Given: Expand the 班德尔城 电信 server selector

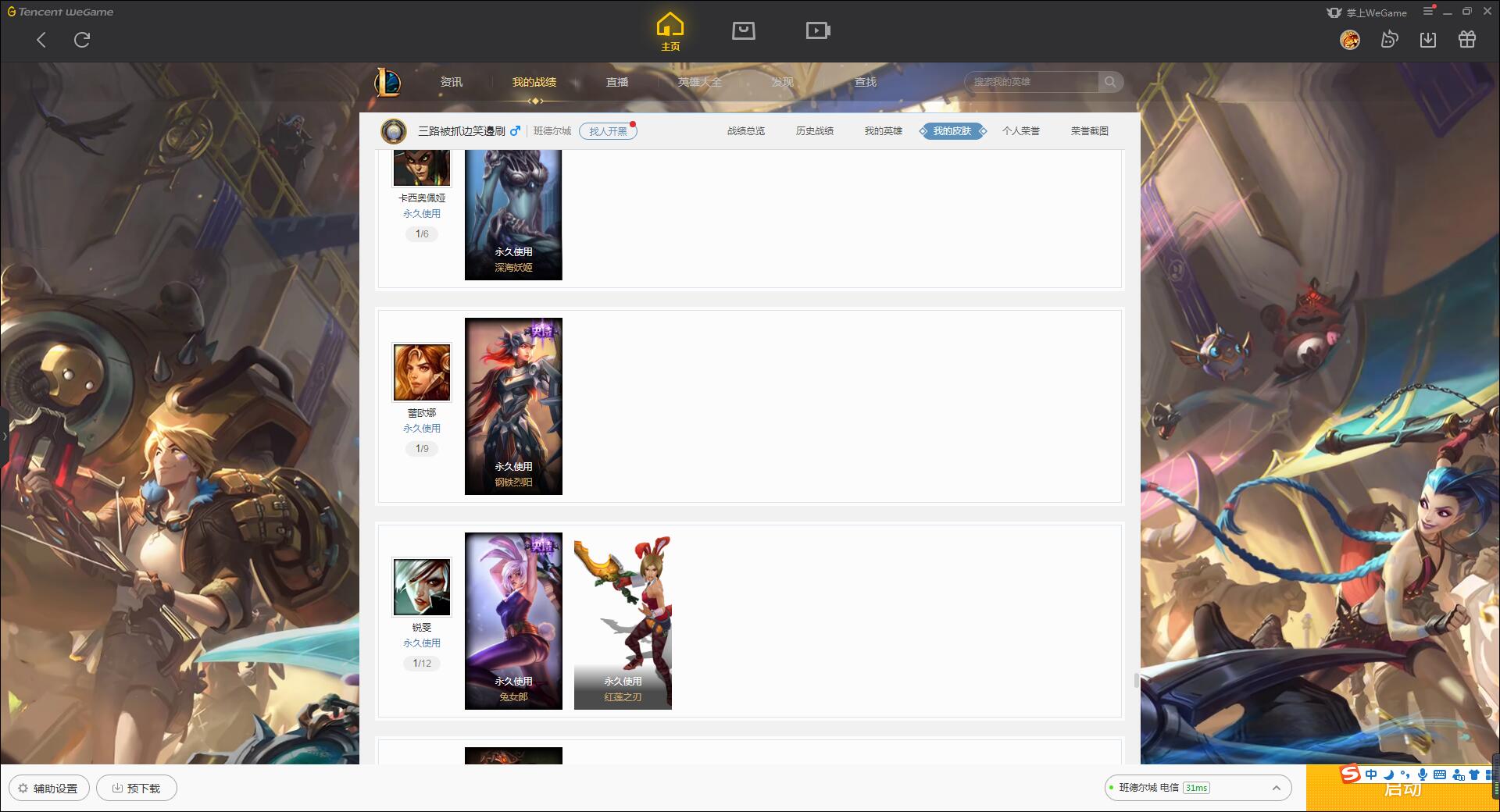Looking at the screenshot, I should (1198, 788).
